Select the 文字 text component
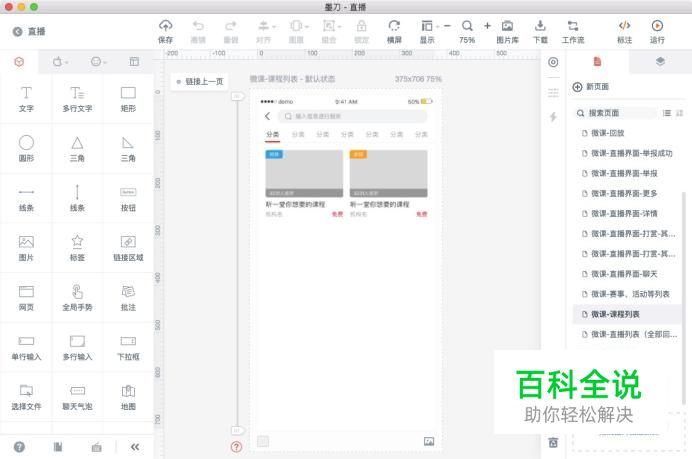 (x=26, y=99)
